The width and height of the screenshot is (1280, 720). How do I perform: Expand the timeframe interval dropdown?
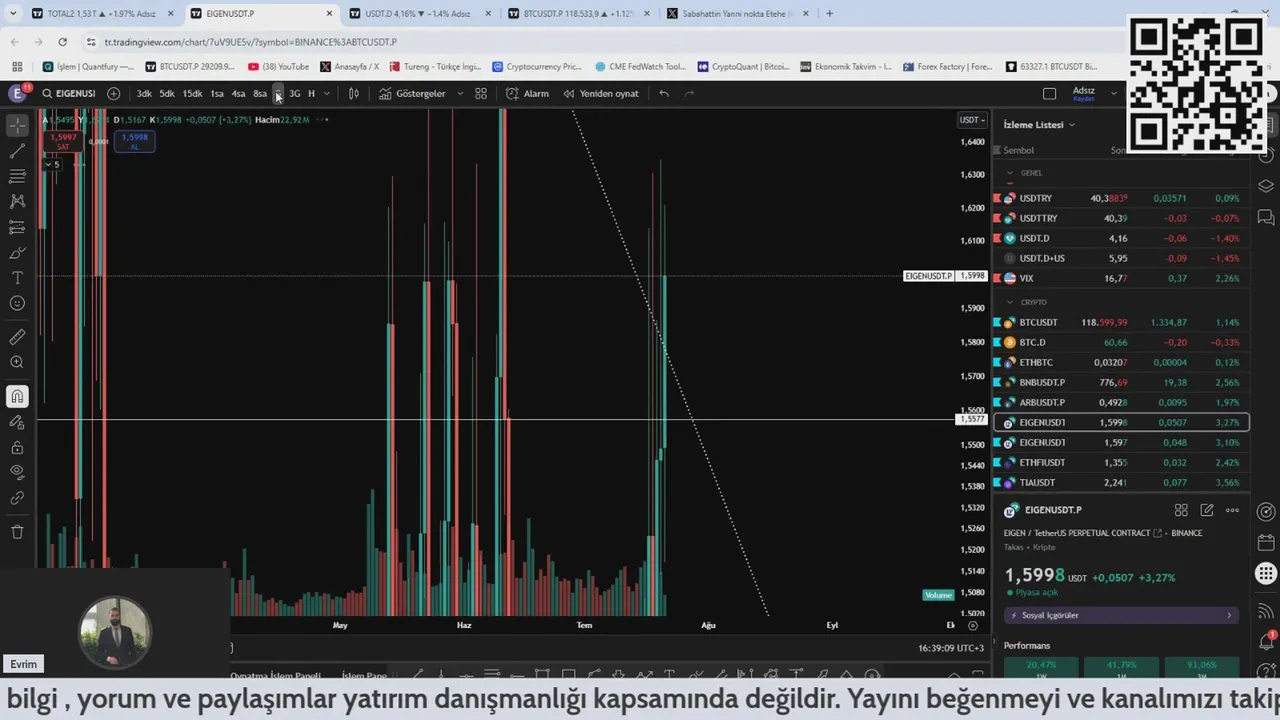(326, 93)
